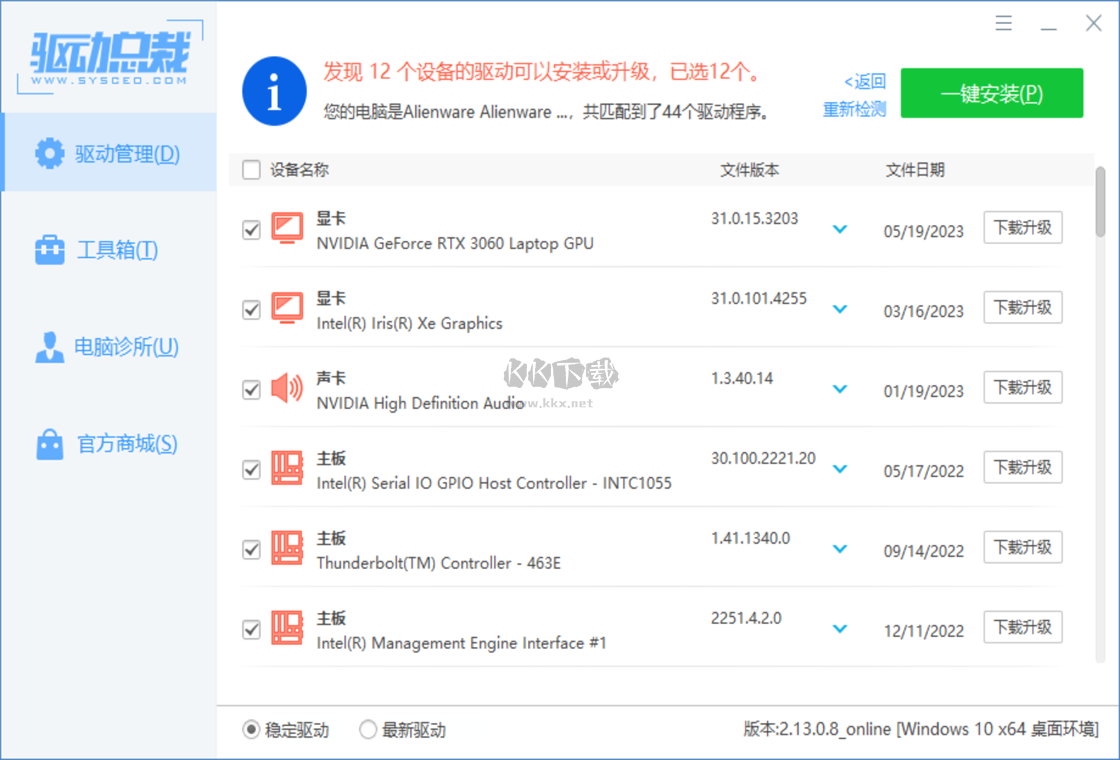Click the 驱动管理 gear icon in sidebar
The width and height of the screenshot is (1120, 760).
(x=50, y=153)
